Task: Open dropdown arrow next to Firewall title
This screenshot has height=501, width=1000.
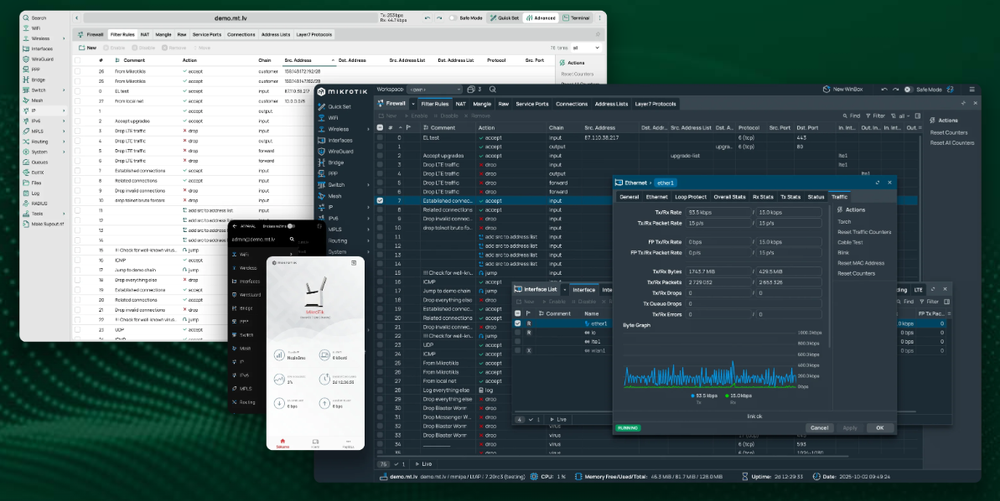Action: [x=413, y=103]
